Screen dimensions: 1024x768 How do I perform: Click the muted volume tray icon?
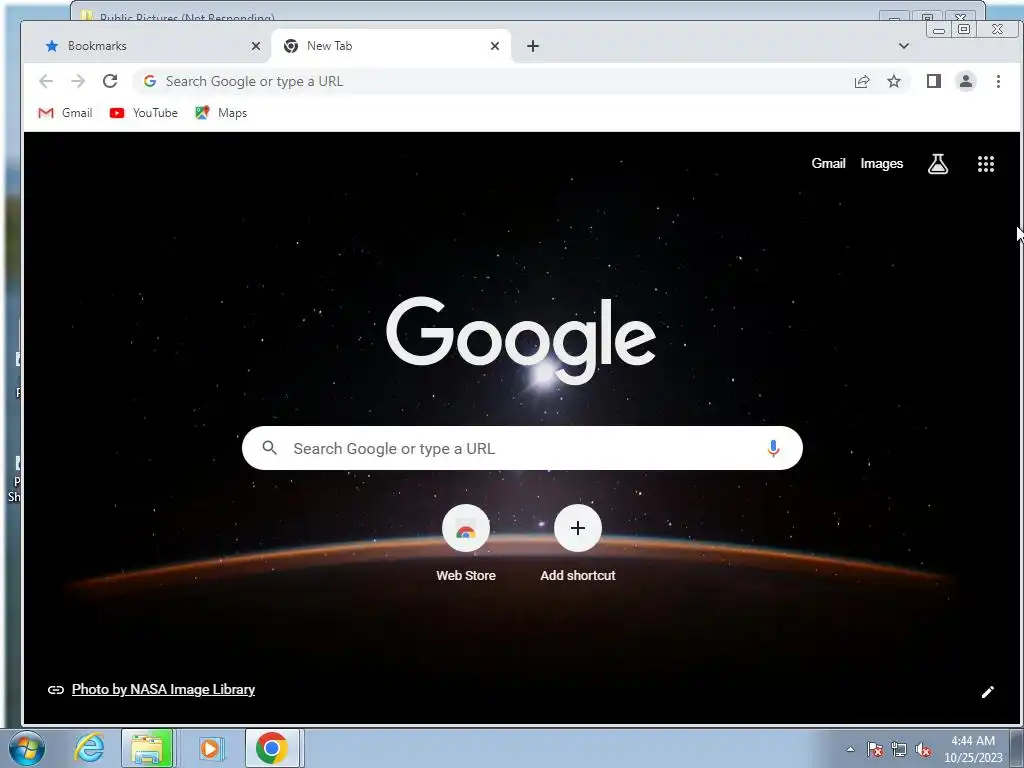click(x=923, y=749)
